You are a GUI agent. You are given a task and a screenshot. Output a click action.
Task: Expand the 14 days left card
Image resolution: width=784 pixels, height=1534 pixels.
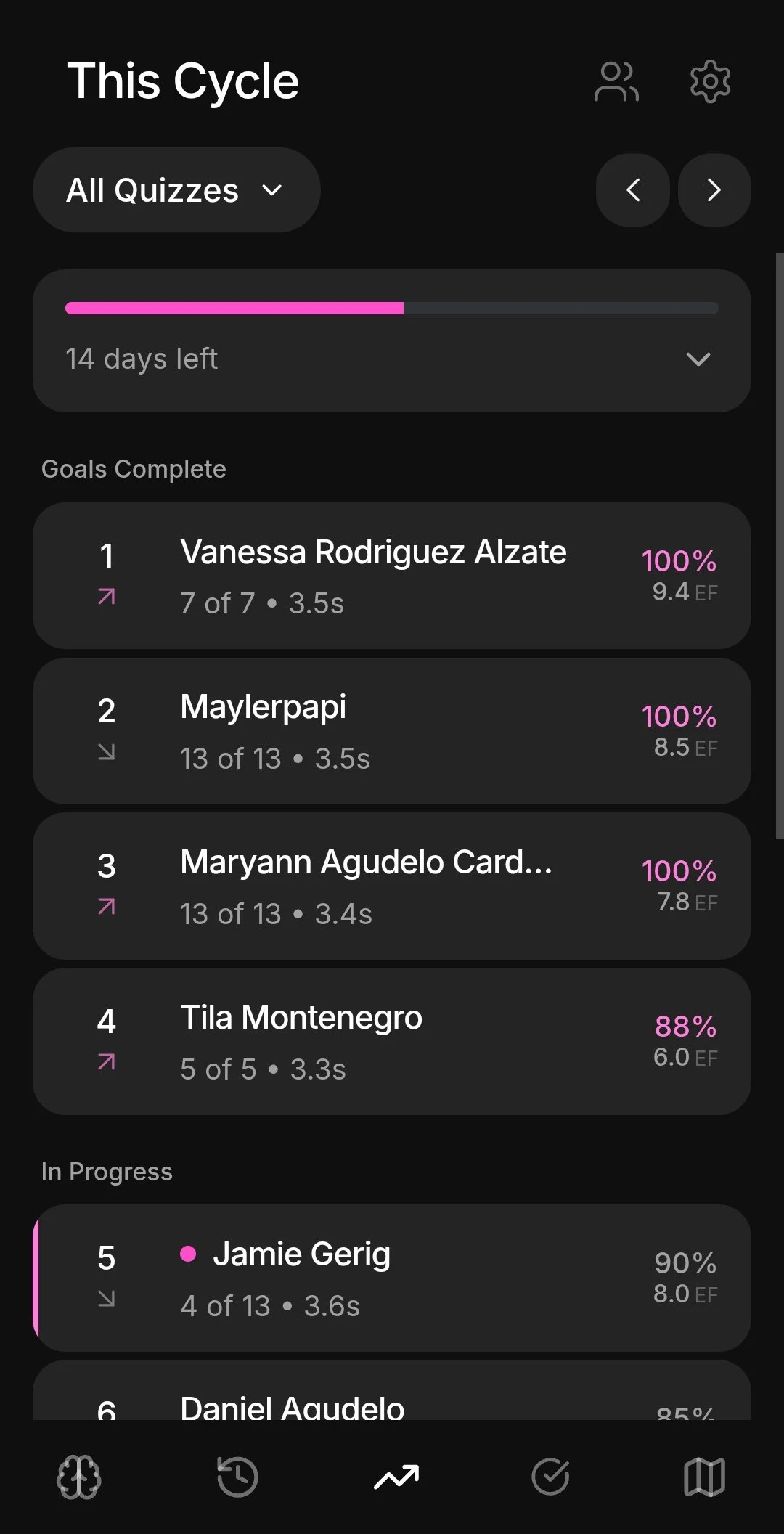(x=392, y=341)
